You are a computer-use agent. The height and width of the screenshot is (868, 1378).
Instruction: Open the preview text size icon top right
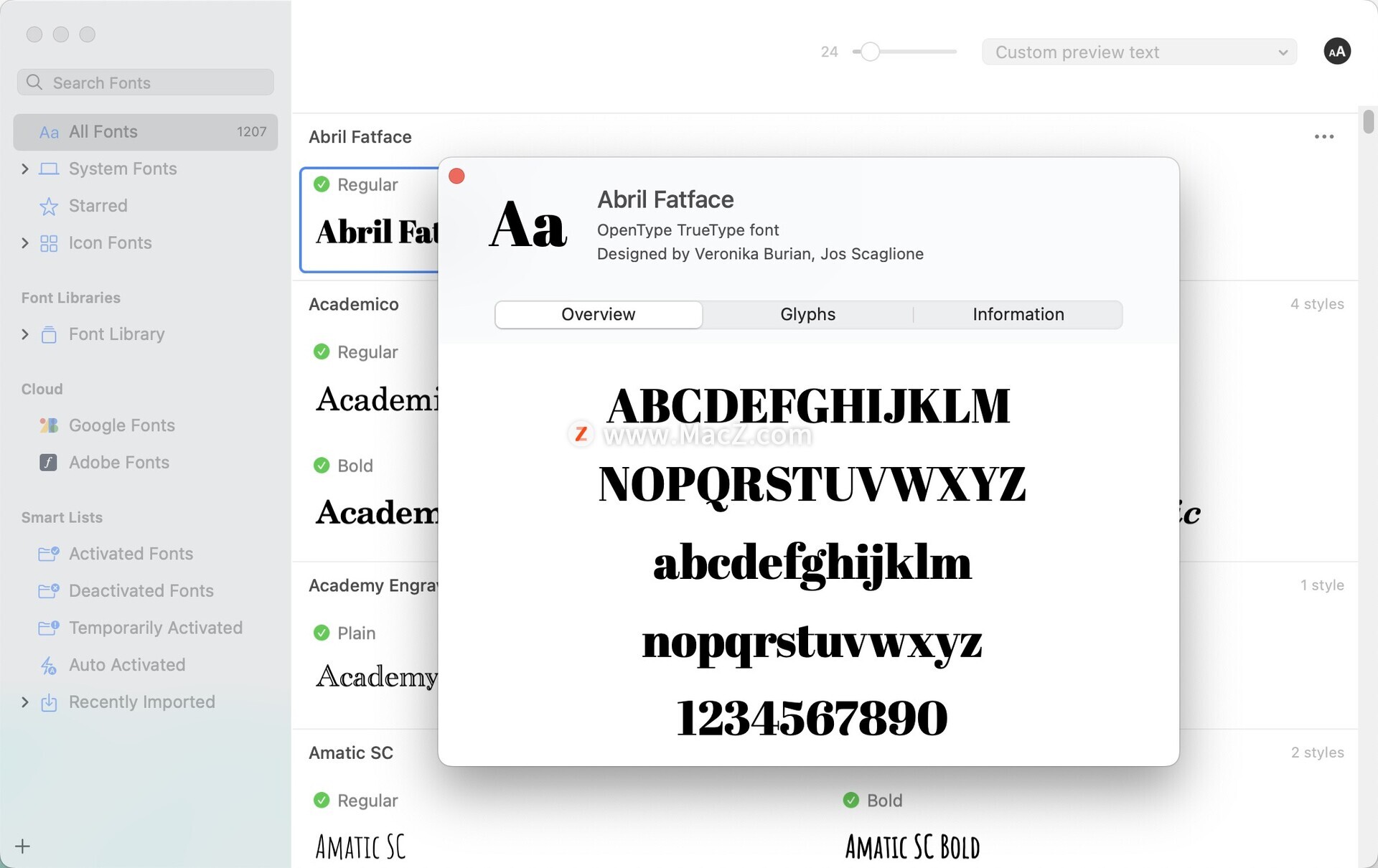[1336, 51]
